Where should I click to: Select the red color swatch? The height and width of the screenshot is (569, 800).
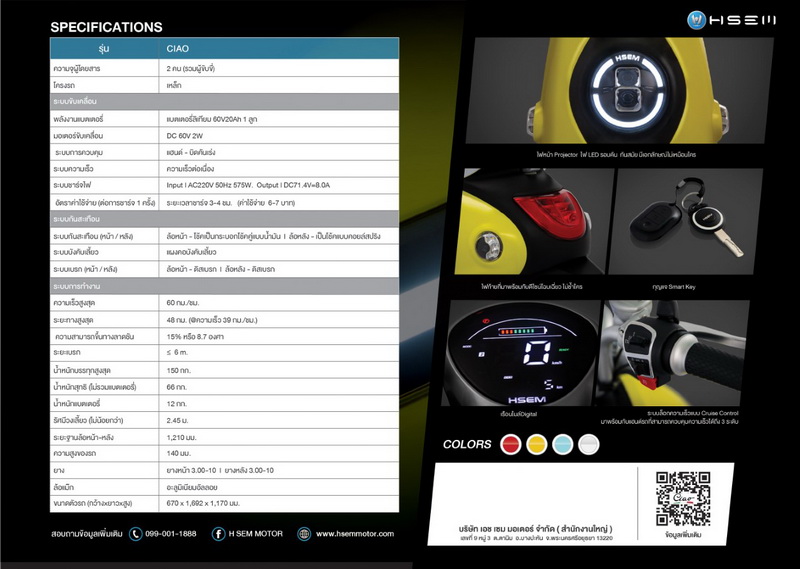[x=511, y=444]
